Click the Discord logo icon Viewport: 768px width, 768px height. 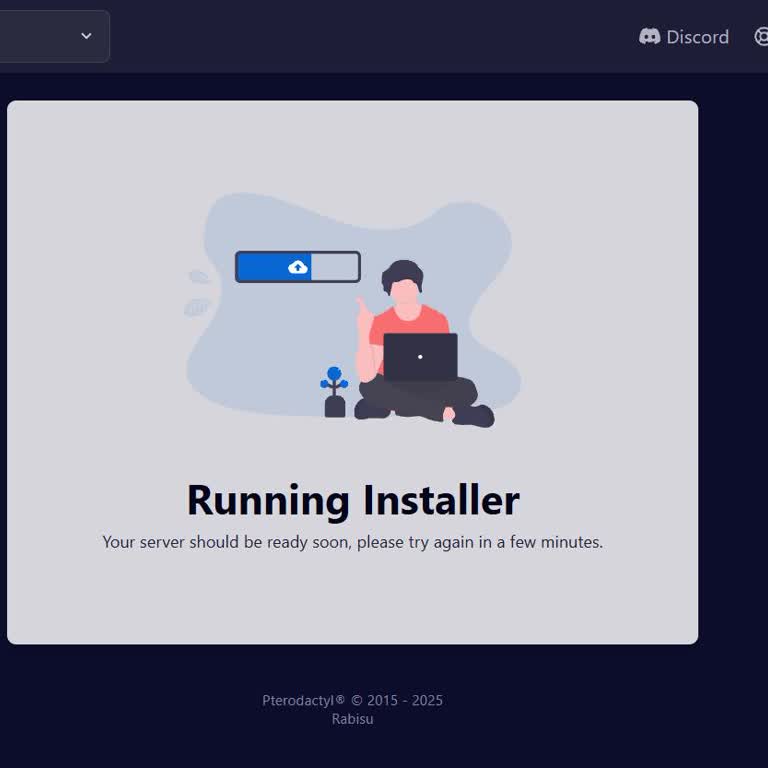coord(650,37)
